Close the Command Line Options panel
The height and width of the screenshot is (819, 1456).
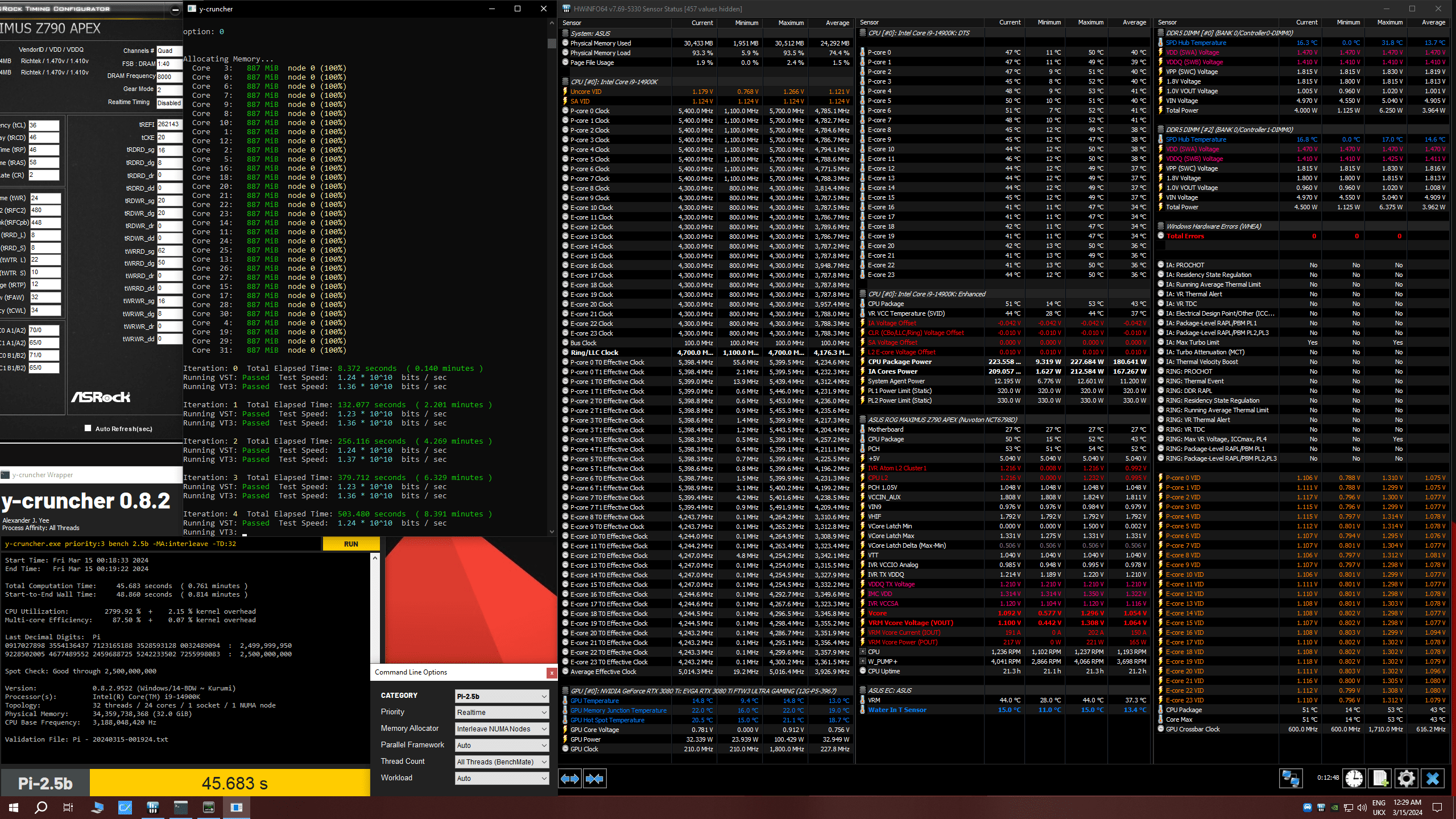[x=552, y=673]
